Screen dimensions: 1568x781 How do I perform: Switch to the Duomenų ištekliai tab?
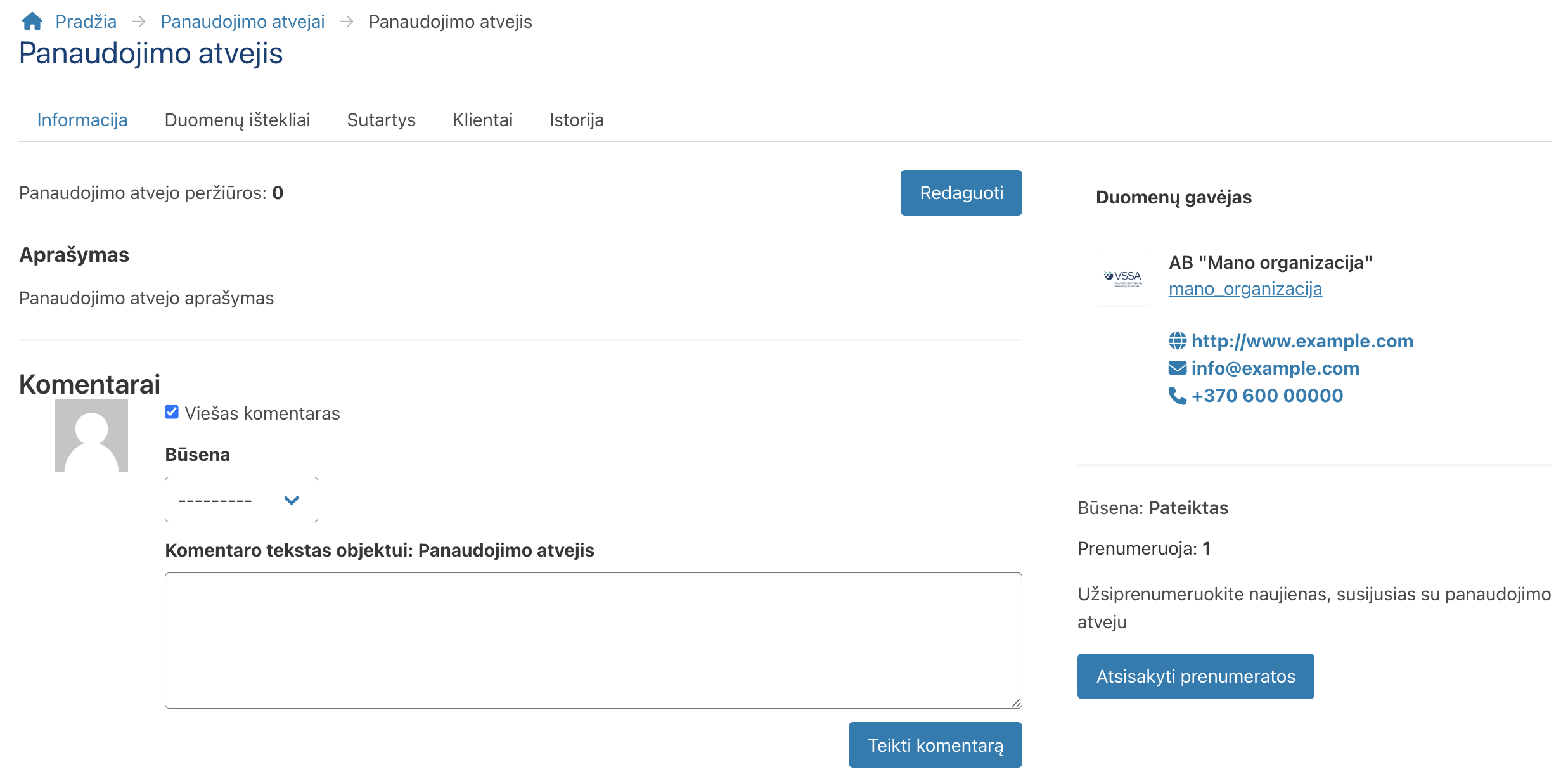237,120
